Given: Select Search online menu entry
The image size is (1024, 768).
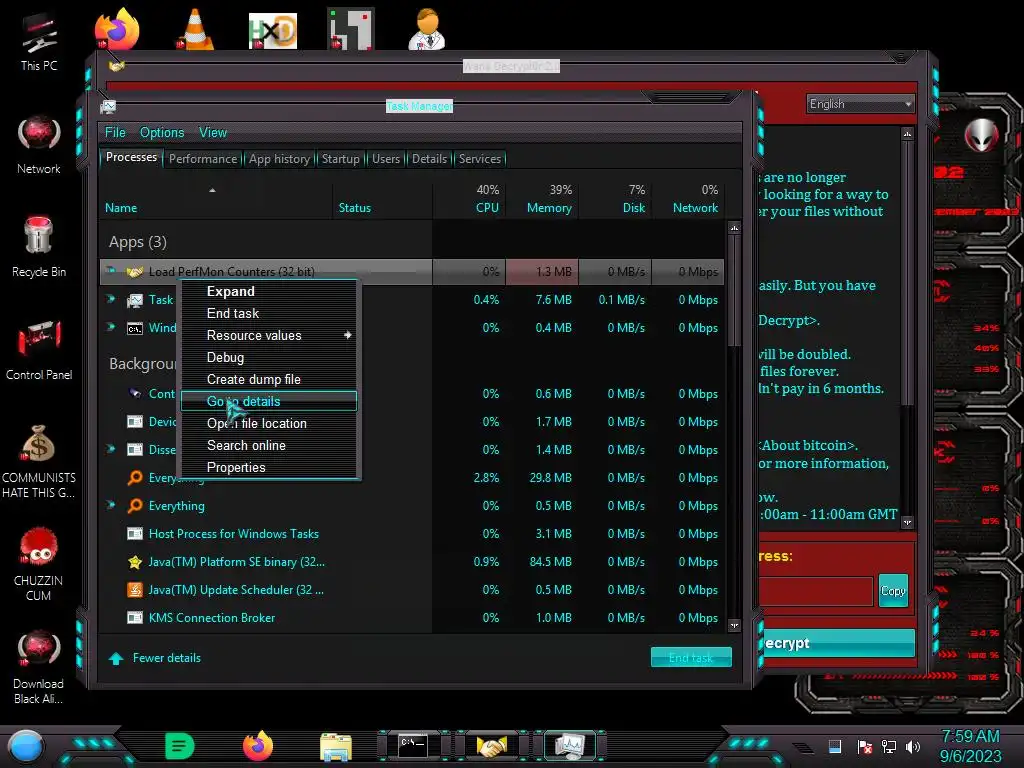Looking at the screenshot, I should pos(269,445).
